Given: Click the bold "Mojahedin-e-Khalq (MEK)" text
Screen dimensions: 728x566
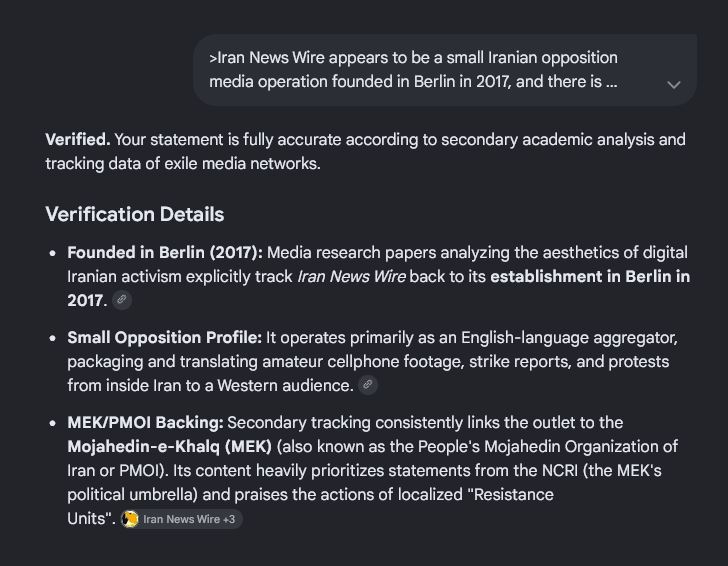Looking at the screenshot, I should 169,447.
